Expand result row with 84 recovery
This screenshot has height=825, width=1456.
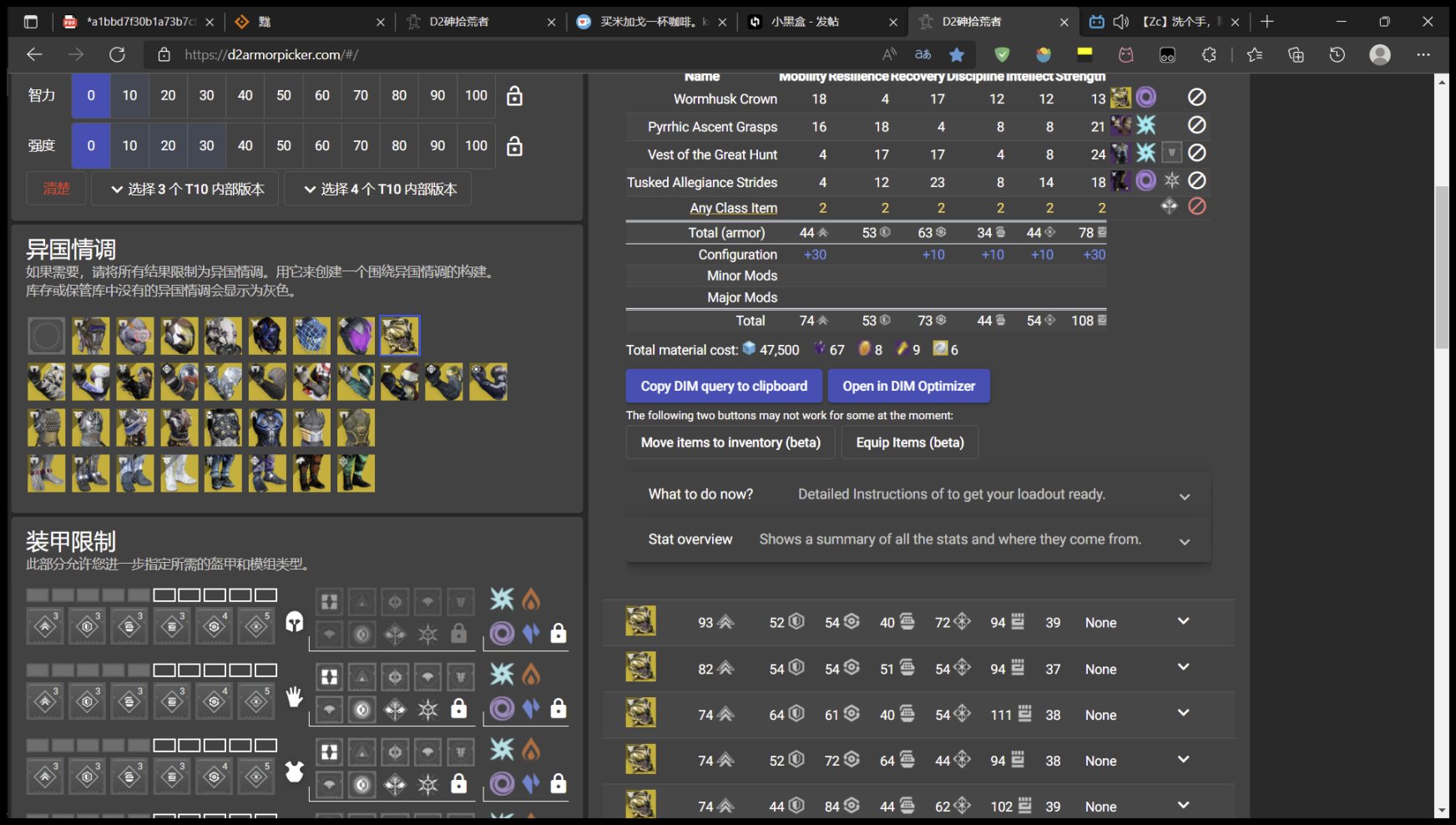click(x=1183, y=805)
